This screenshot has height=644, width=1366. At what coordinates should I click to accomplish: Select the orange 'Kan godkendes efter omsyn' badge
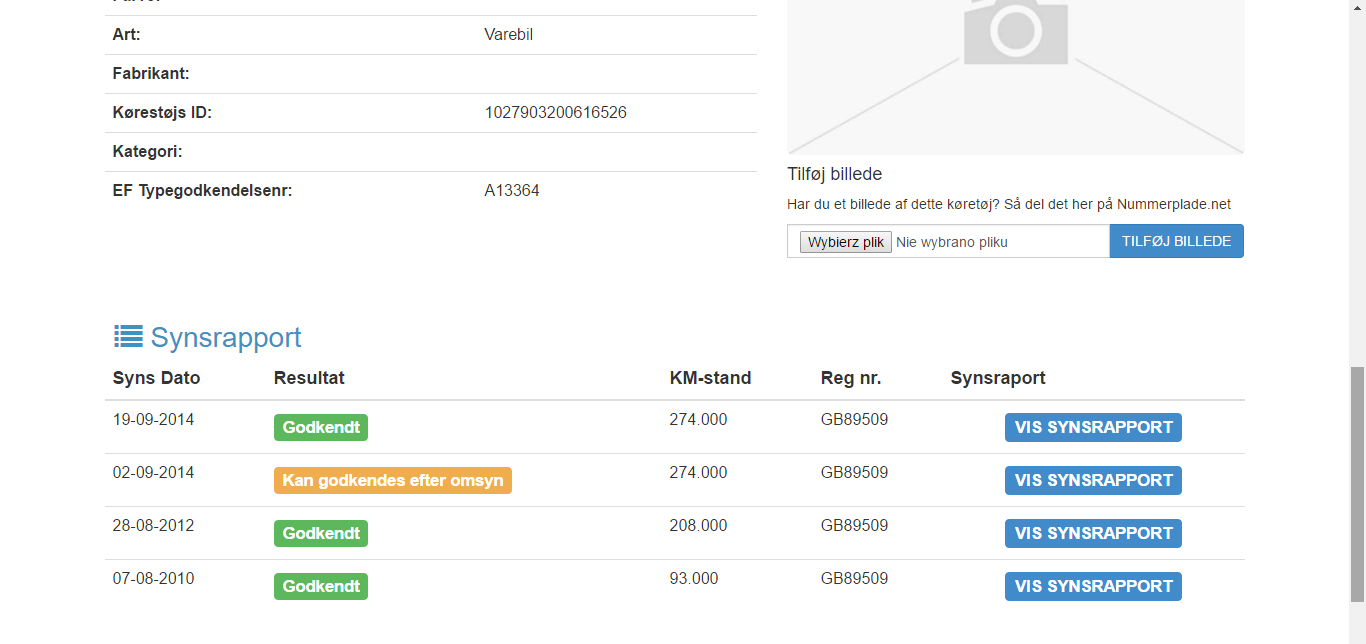coord(392,480)
